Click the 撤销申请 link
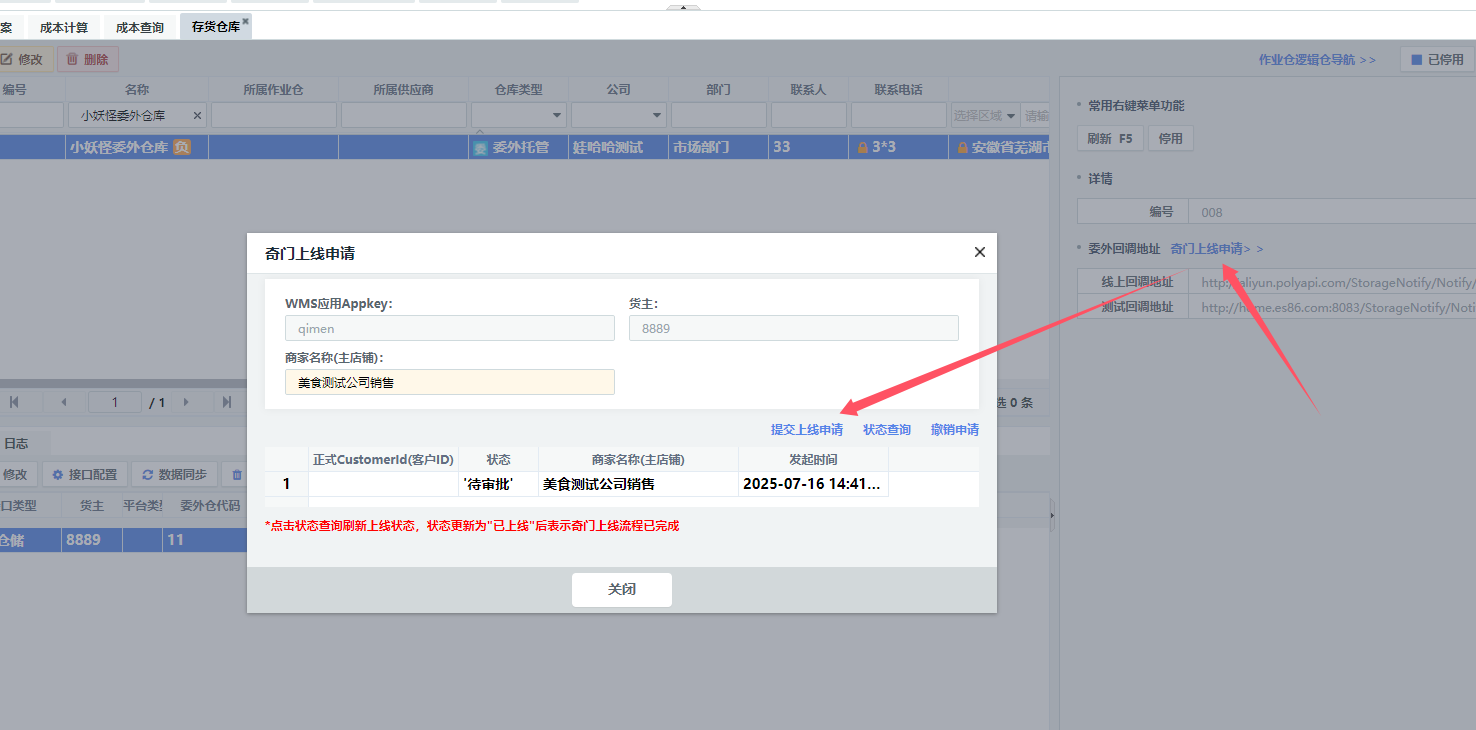 point(954,430)
